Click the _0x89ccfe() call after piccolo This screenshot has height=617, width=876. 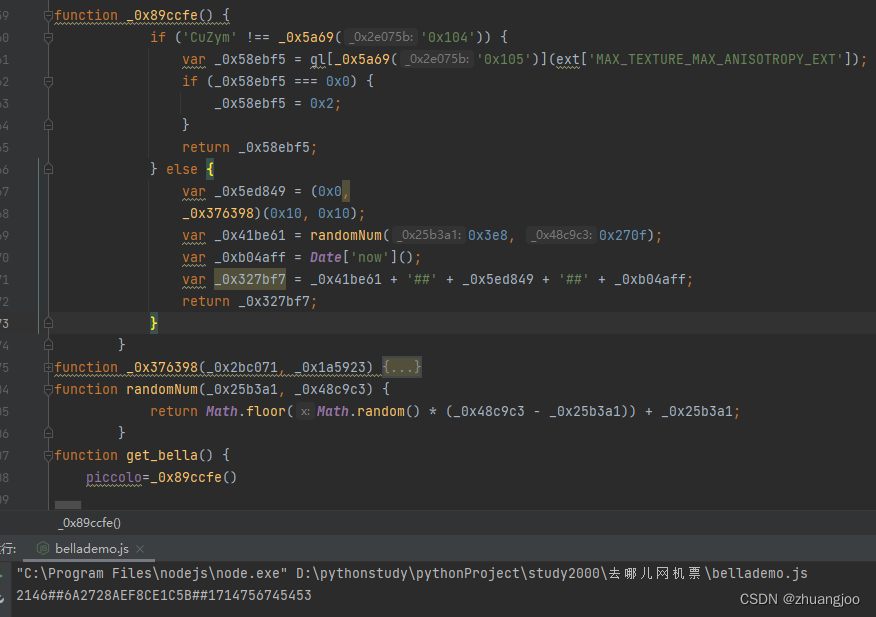point(194,477)
